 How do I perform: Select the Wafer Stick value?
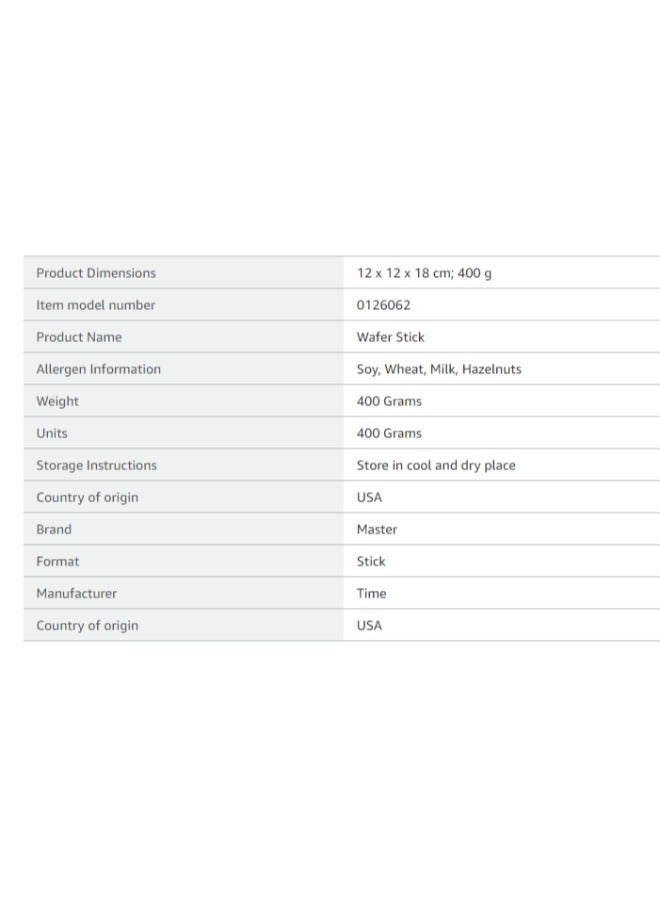coord(390,338)
